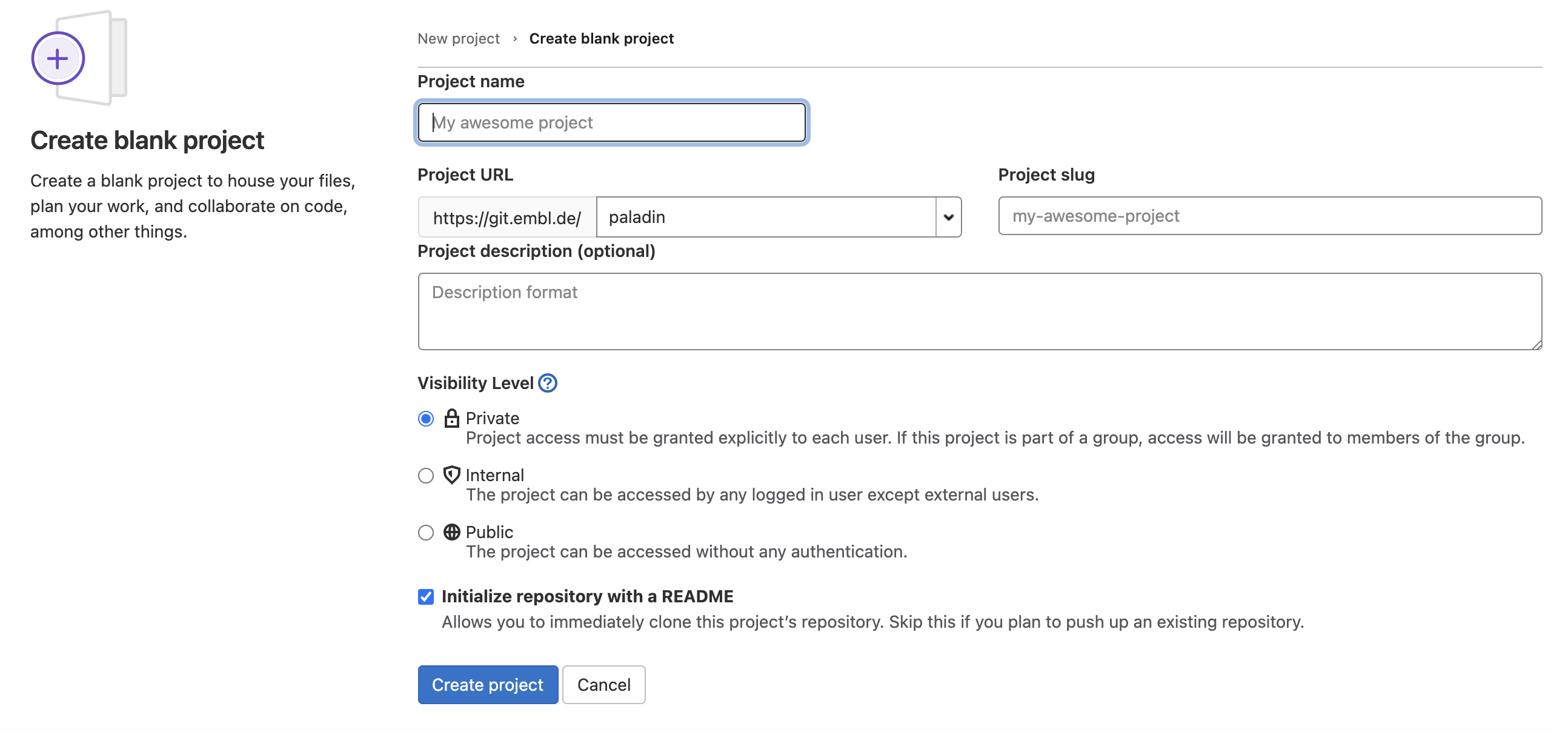Click the dropdown chevron in Project URL
Viewport: 1568px width, 732px height.
point(947,216)
